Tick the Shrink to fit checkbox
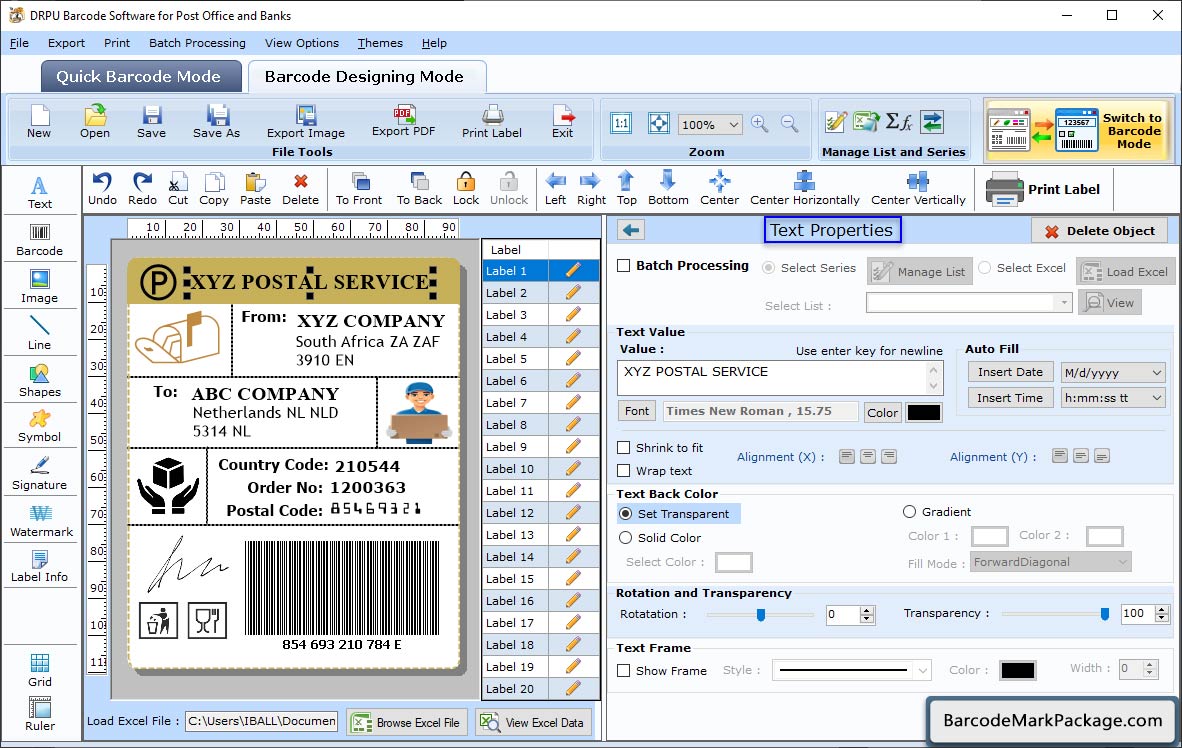Screen dimensions: 1182x748 623,448
